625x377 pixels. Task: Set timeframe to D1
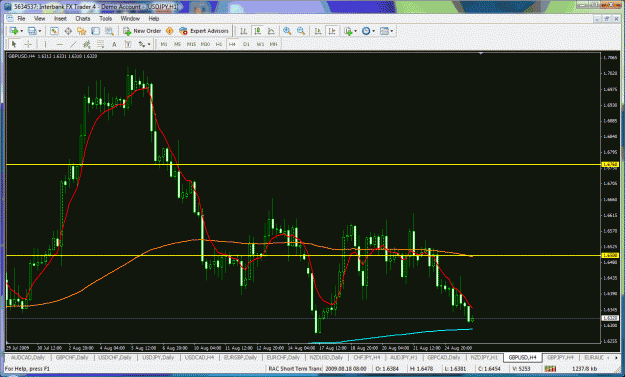pos(246,44)
